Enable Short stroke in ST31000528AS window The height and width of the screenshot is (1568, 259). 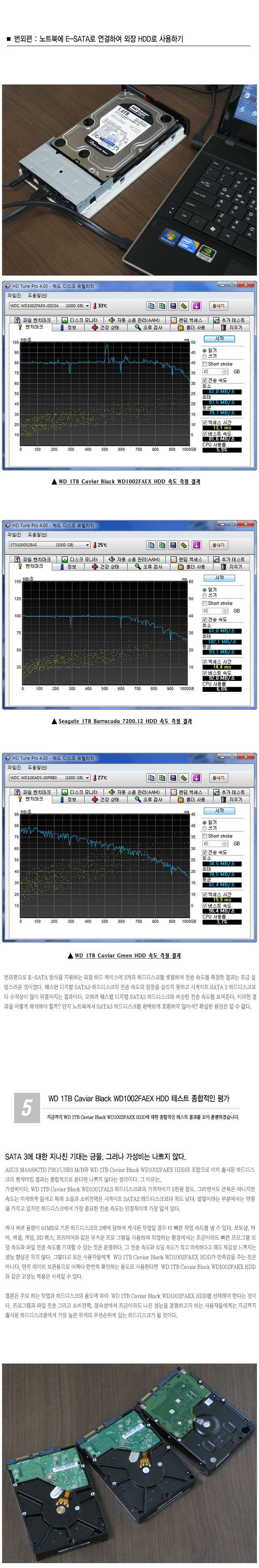(x=205, y=603)
